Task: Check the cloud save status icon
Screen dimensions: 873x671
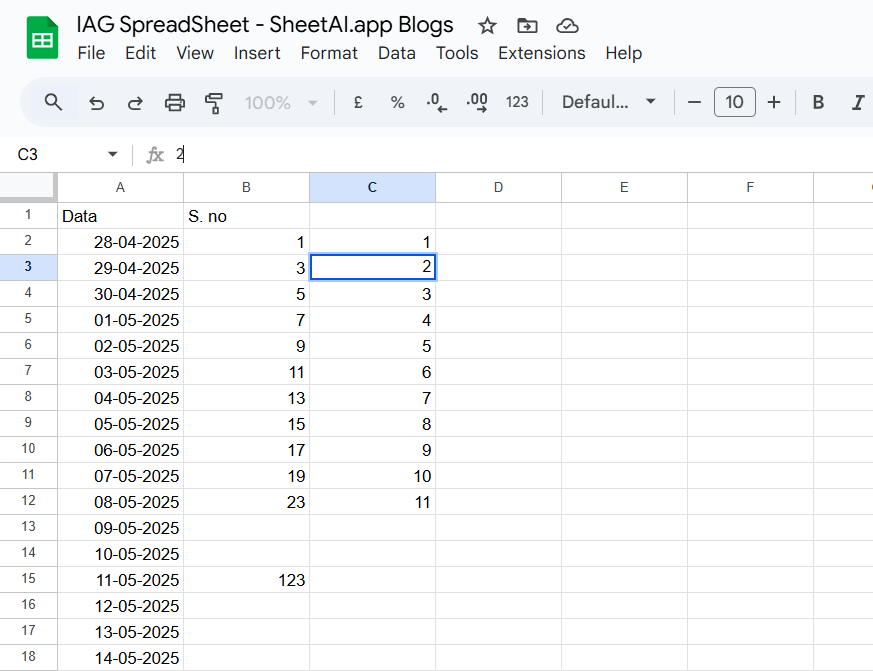Action: (567, 26)
